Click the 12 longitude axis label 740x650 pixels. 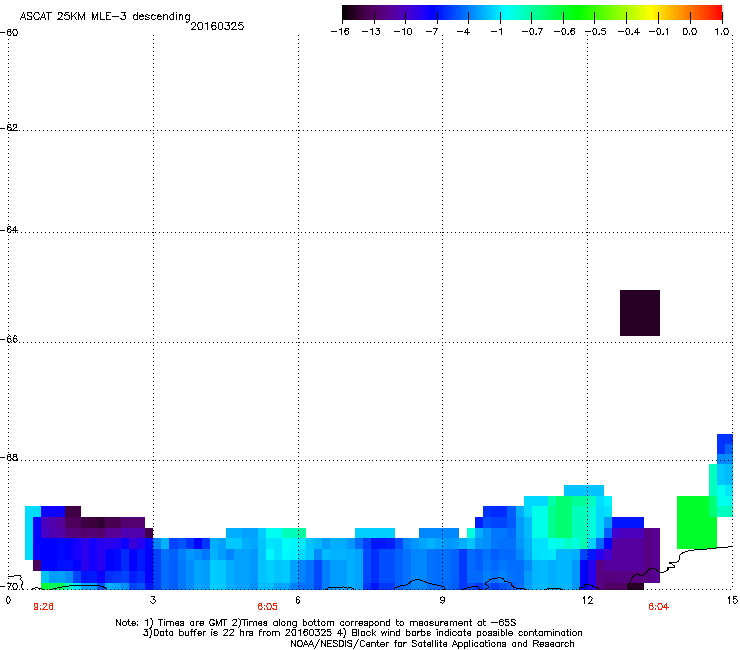pyautogui.click(x=588, y=600)
